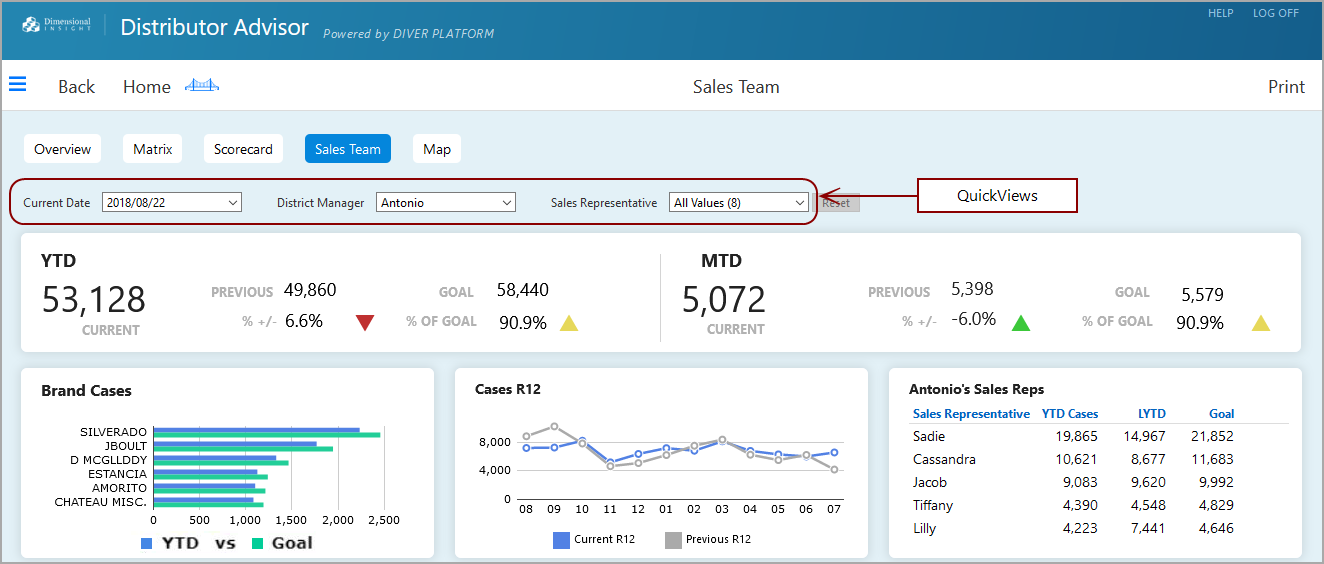Screen dimensions: 1324x564
Task: Open the Scorecard tab
Action: [243, 149]
